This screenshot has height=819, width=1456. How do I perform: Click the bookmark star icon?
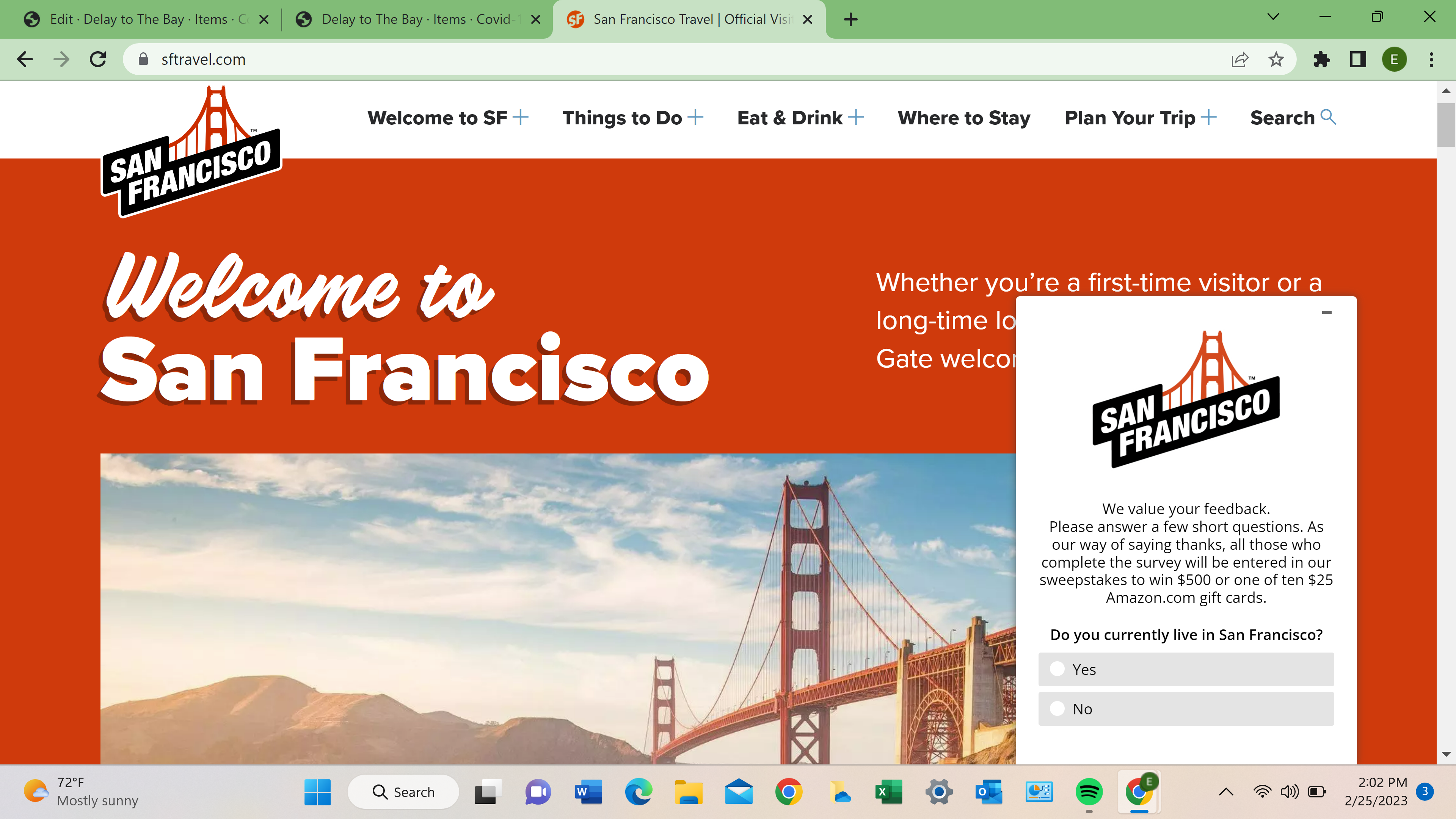(x=1276, y=60)
